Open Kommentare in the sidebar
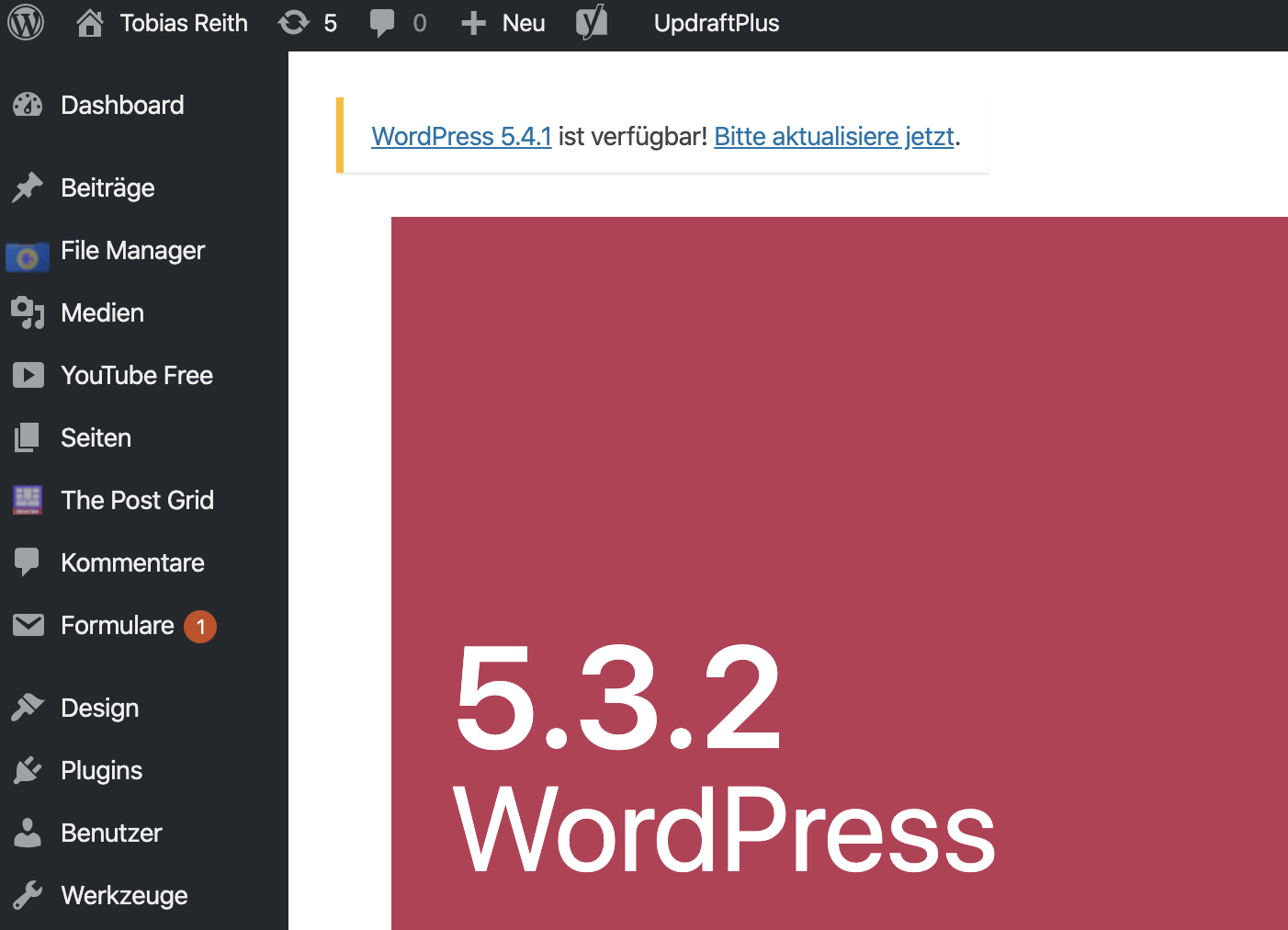This screenshot has height=930, width=1288. tap(132, 562)
